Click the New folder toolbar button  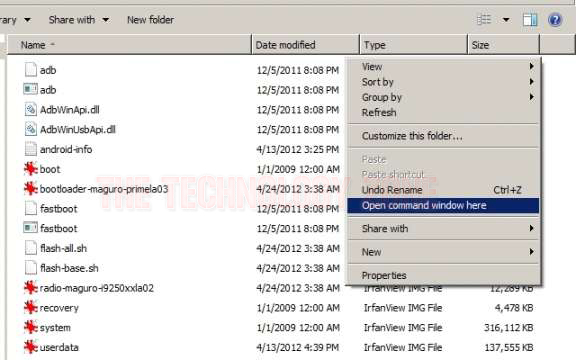click(150, 19)
